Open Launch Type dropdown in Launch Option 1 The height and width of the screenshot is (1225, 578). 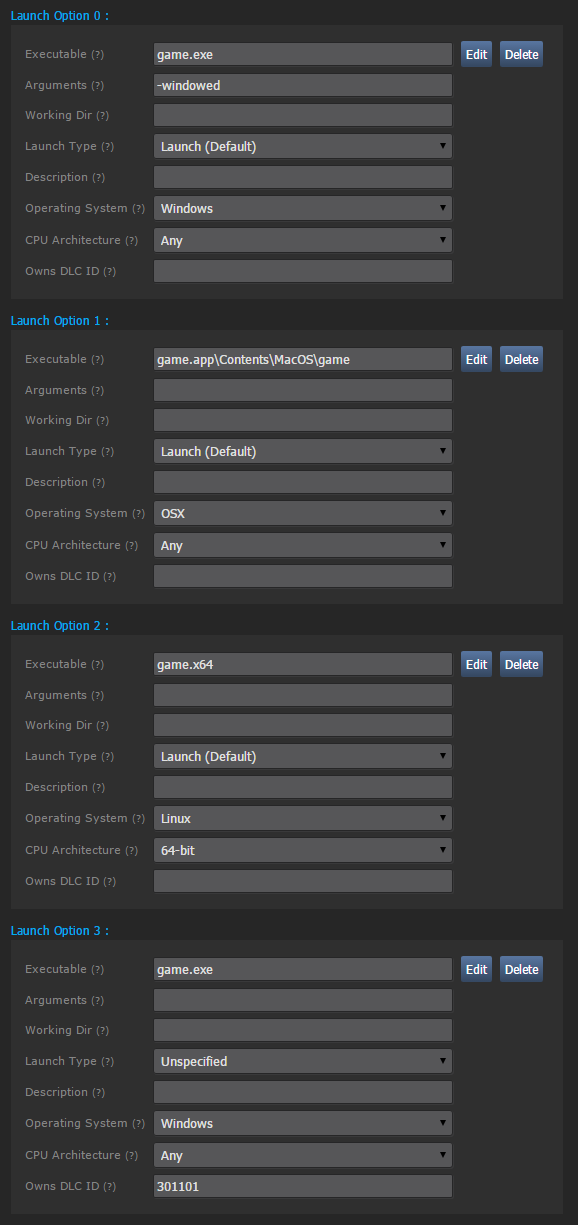pyautogui.click(x=303, y=451)
